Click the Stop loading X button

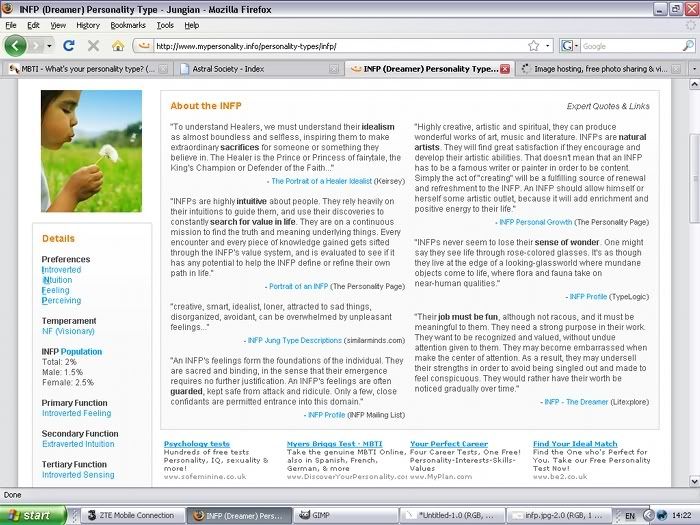click(93, 46)
